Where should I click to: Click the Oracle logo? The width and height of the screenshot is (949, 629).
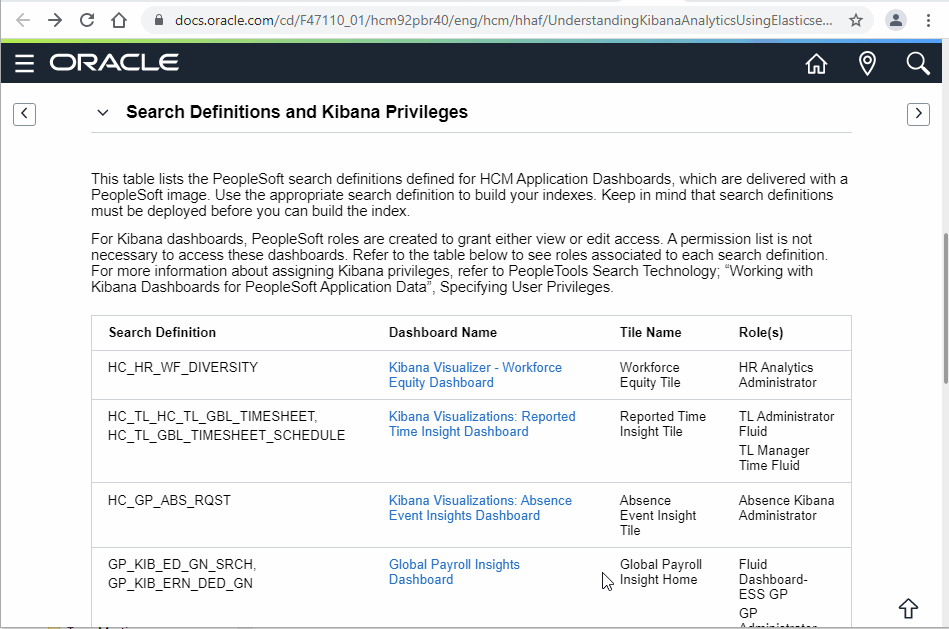[114, 63]
